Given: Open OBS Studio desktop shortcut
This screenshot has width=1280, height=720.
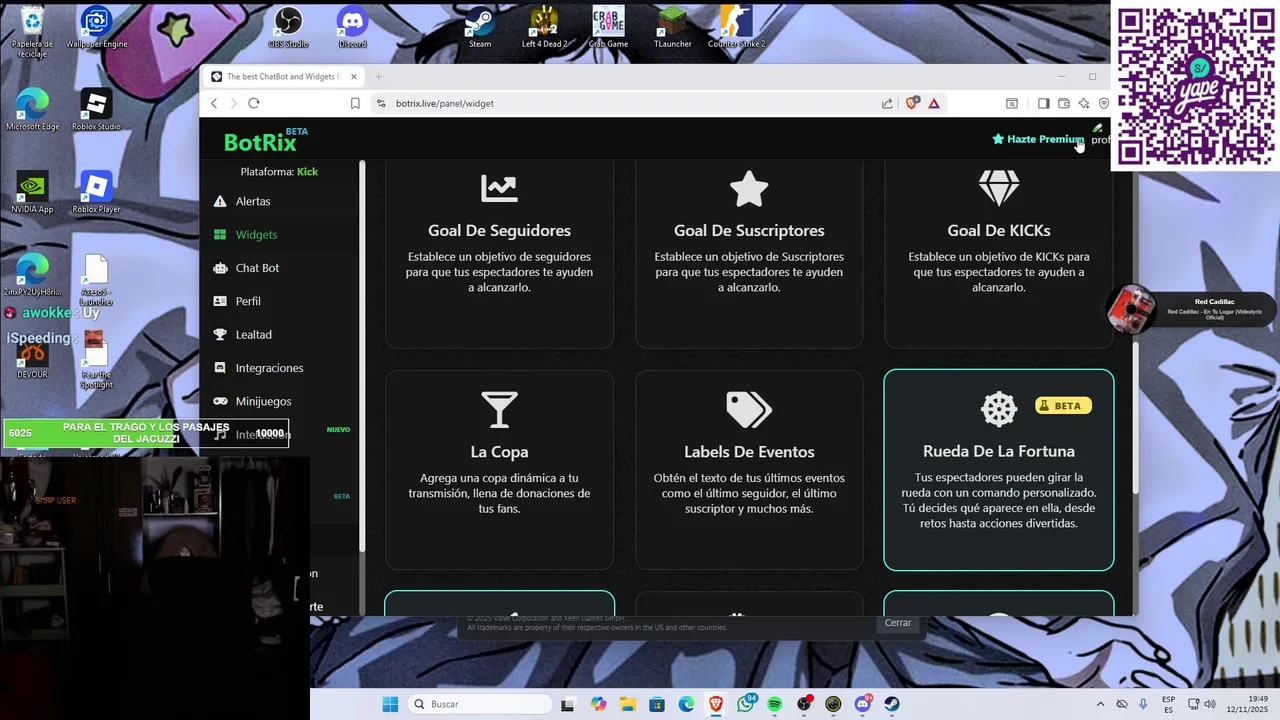Looking at the screenshot, I should click(288, 27).
